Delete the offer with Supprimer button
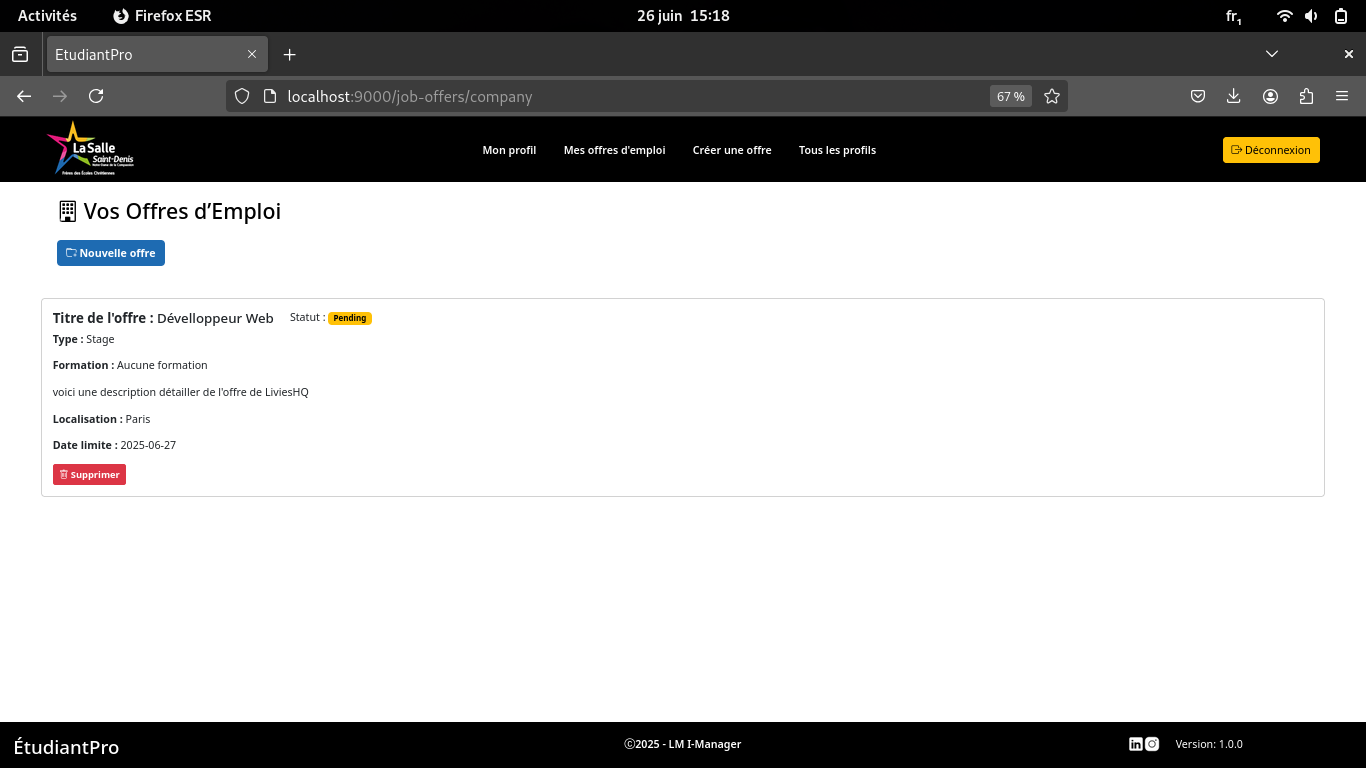 pos(89,475)
